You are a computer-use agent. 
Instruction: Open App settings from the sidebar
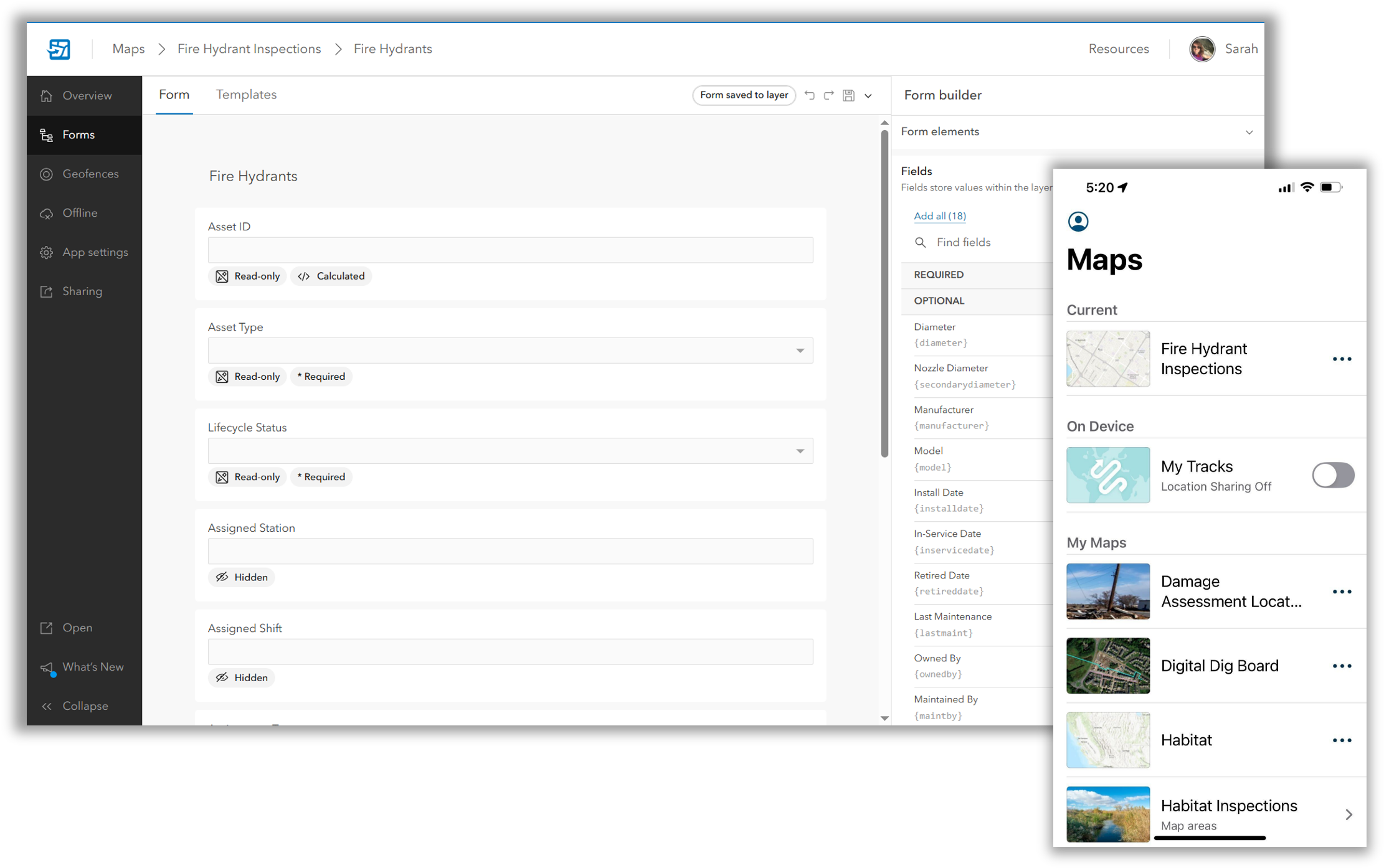tap(95, 252)
